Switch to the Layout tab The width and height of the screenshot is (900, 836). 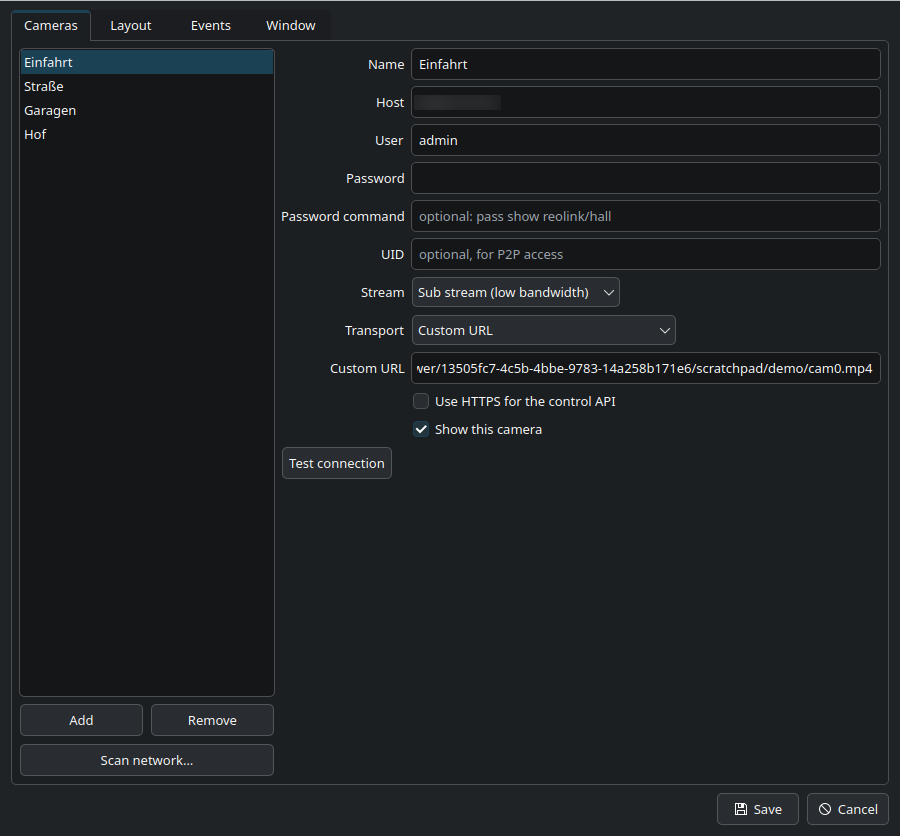130,25
